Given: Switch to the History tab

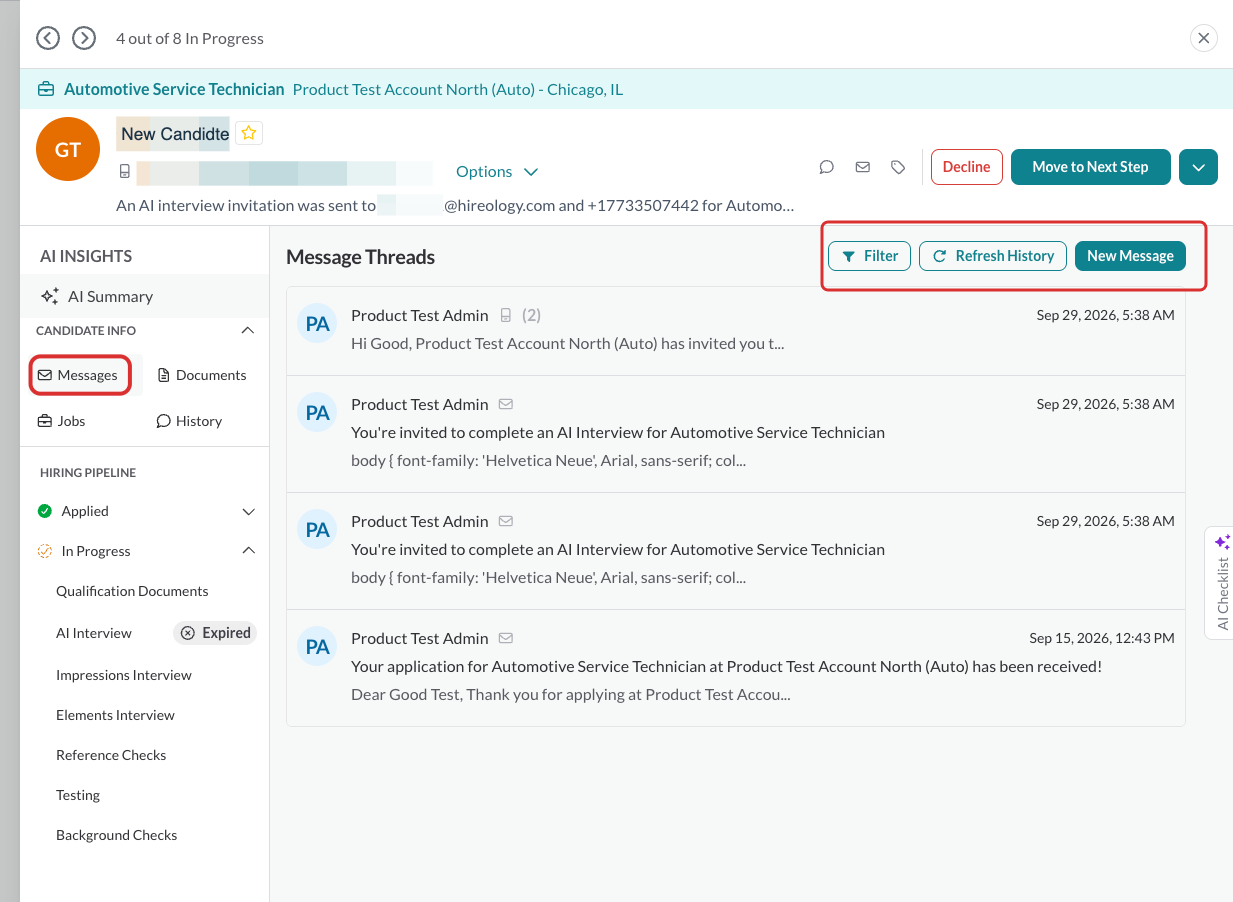Looking at the screenshot, I should point(189,421).
